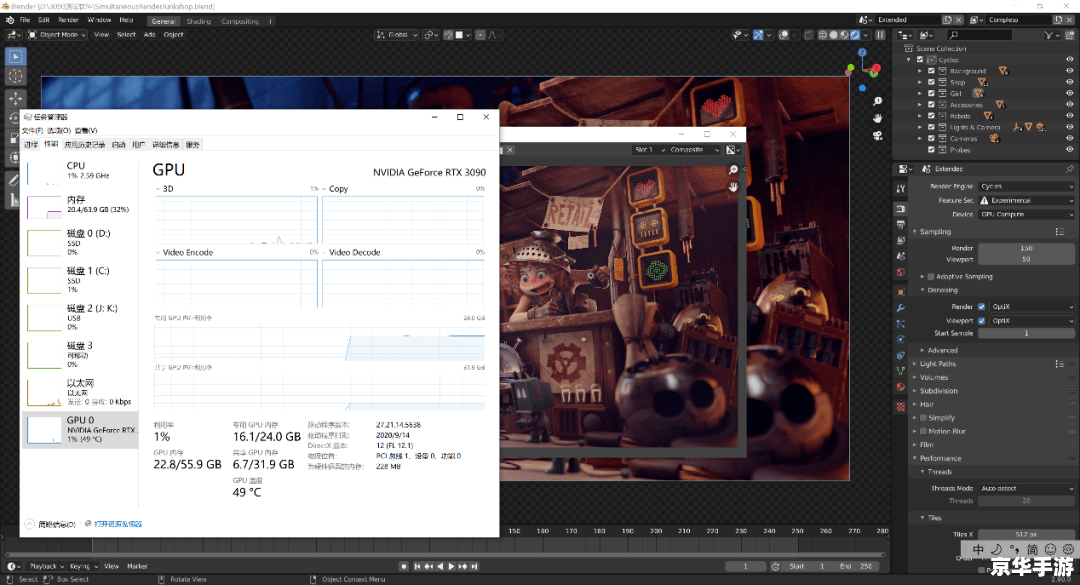Select the Select Box tool in Blender toolbar

coord(15,57)
